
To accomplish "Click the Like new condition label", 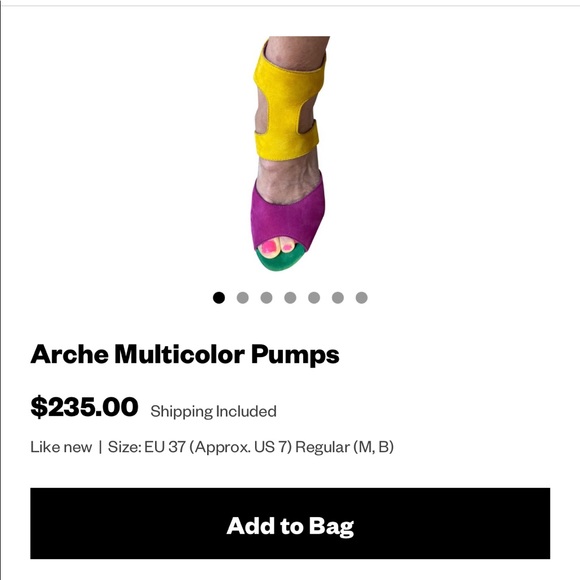I will (x=61, y=447).
